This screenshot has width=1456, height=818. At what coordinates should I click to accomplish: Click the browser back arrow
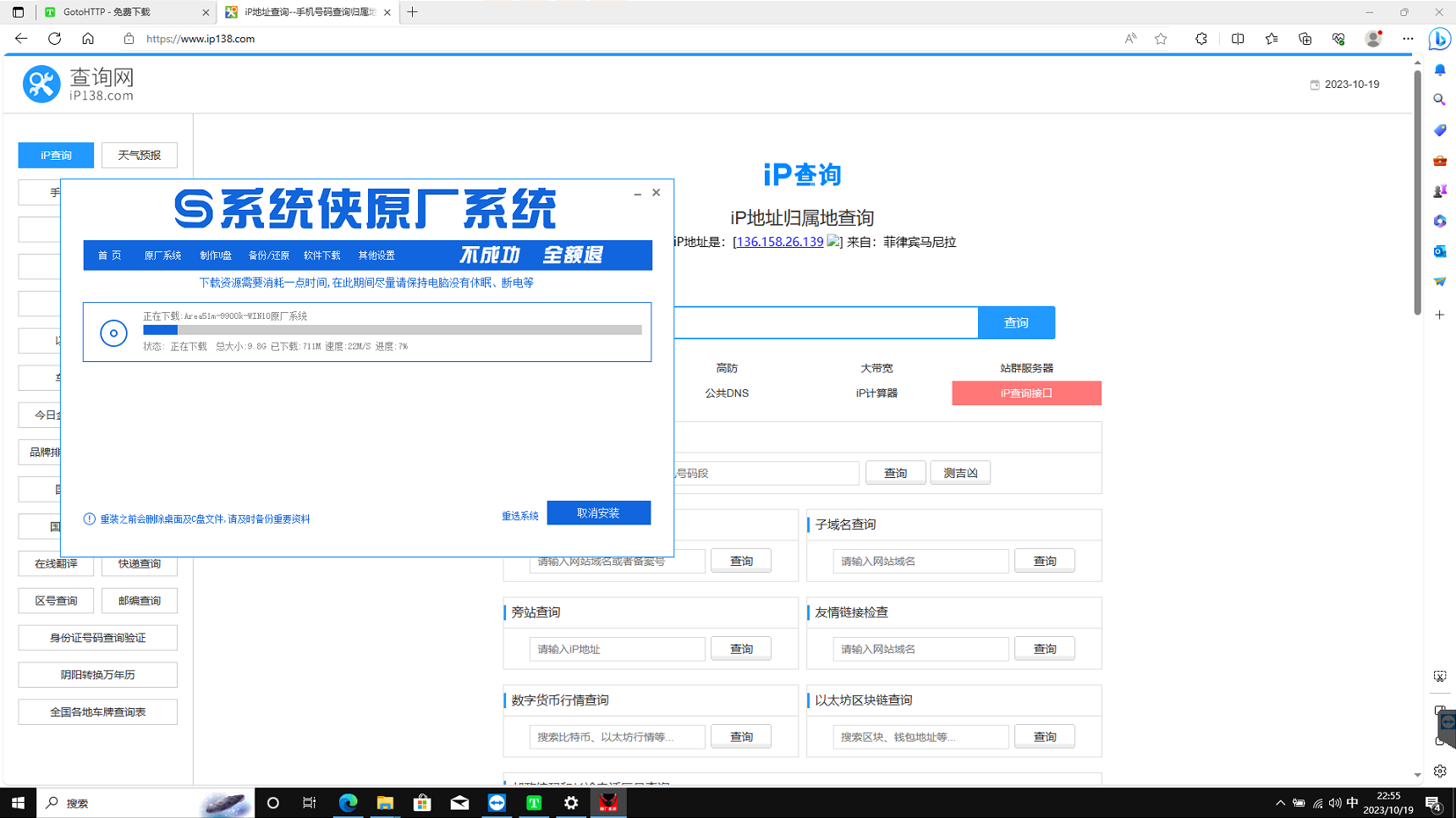(21, 39)
